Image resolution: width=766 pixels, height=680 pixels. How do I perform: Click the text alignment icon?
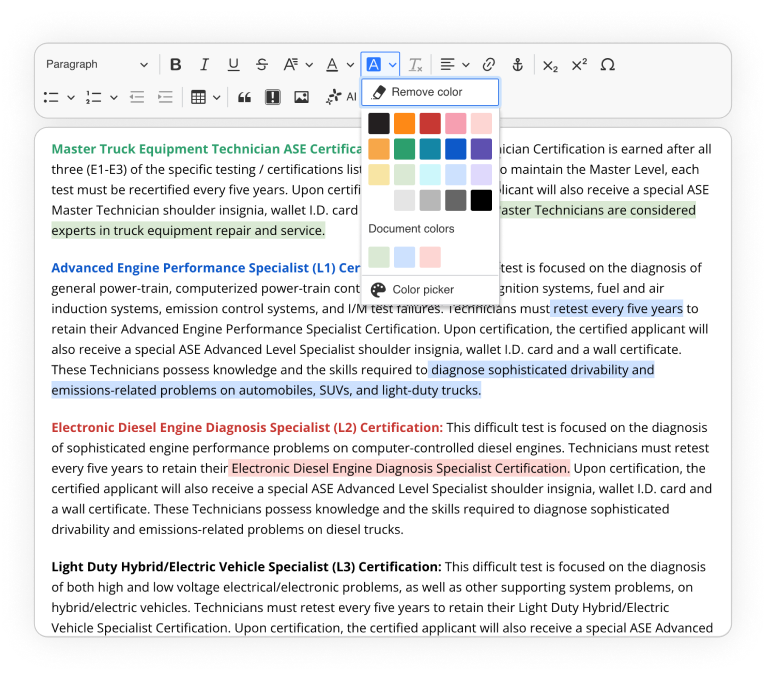point(447,64)
